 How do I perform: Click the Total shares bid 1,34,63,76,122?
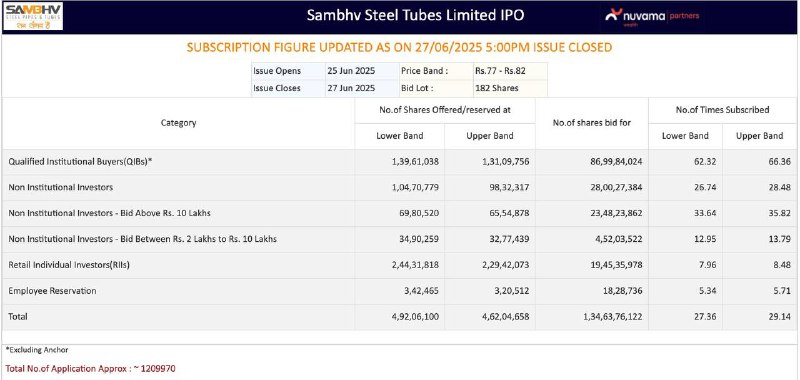click(x=604, y=317)
